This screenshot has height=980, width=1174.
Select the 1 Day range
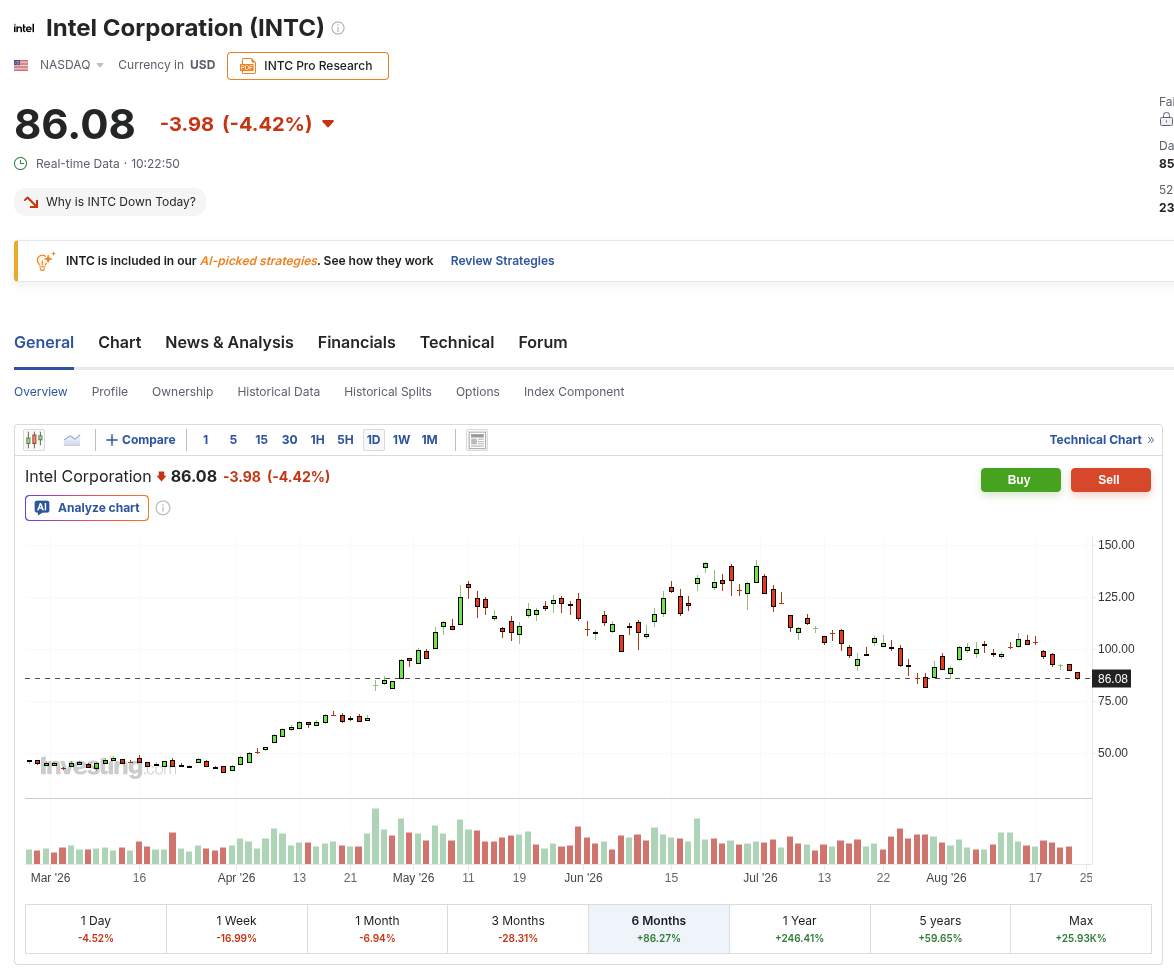(96, 928)
